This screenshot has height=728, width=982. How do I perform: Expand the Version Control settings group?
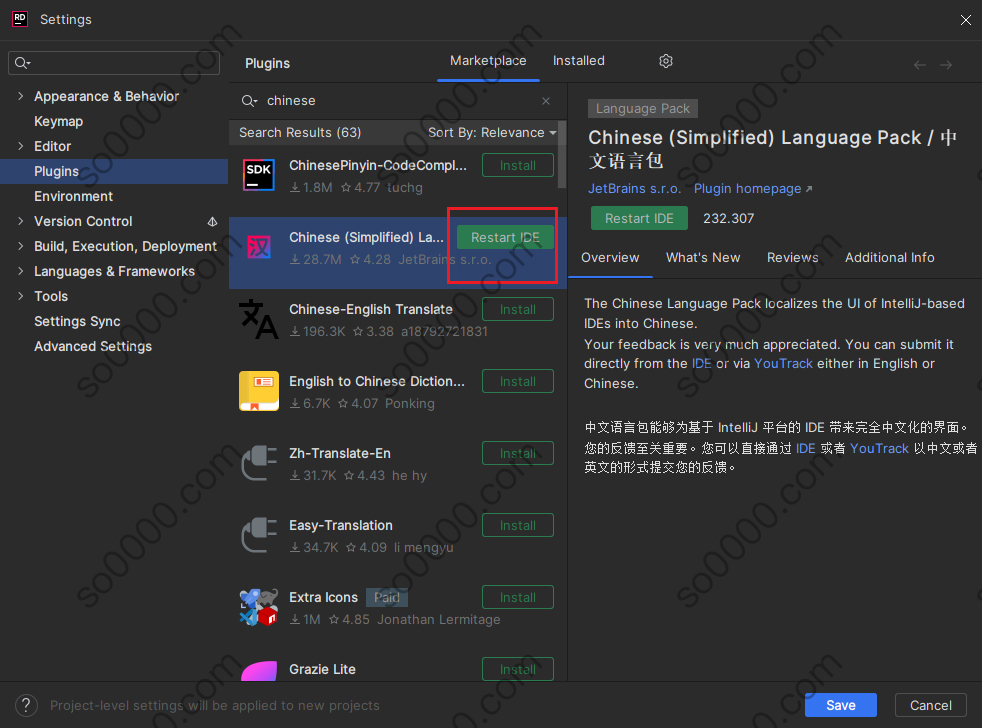tap(21, 222)
